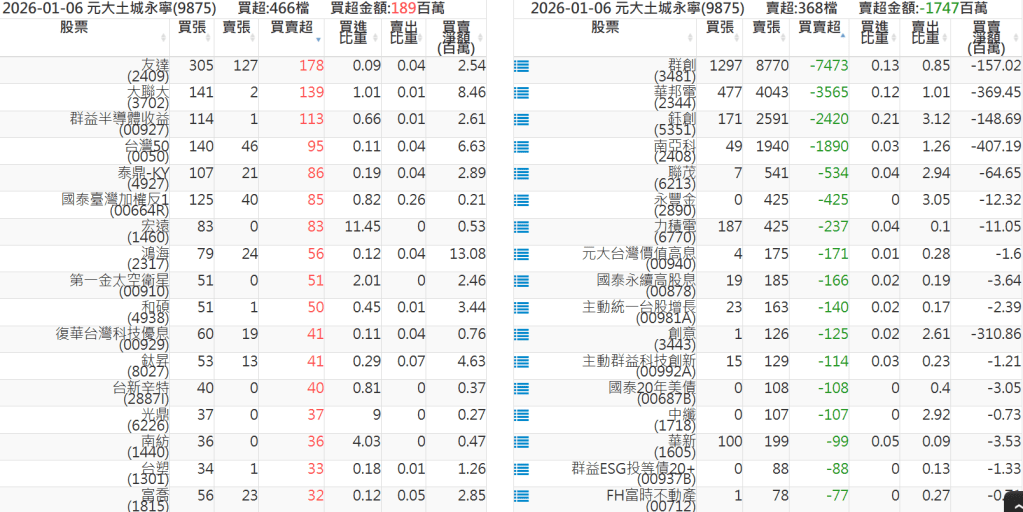Sort buy-side table by 買賣超 column
This screenshot has height=512, width=1023.
point(290,28)
